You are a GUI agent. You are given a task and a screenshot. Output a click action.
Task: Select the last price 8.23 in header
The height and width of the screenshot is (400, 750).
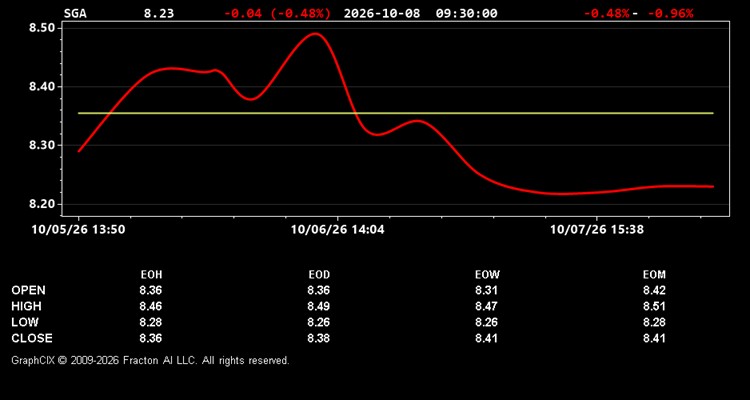point(159,13)
